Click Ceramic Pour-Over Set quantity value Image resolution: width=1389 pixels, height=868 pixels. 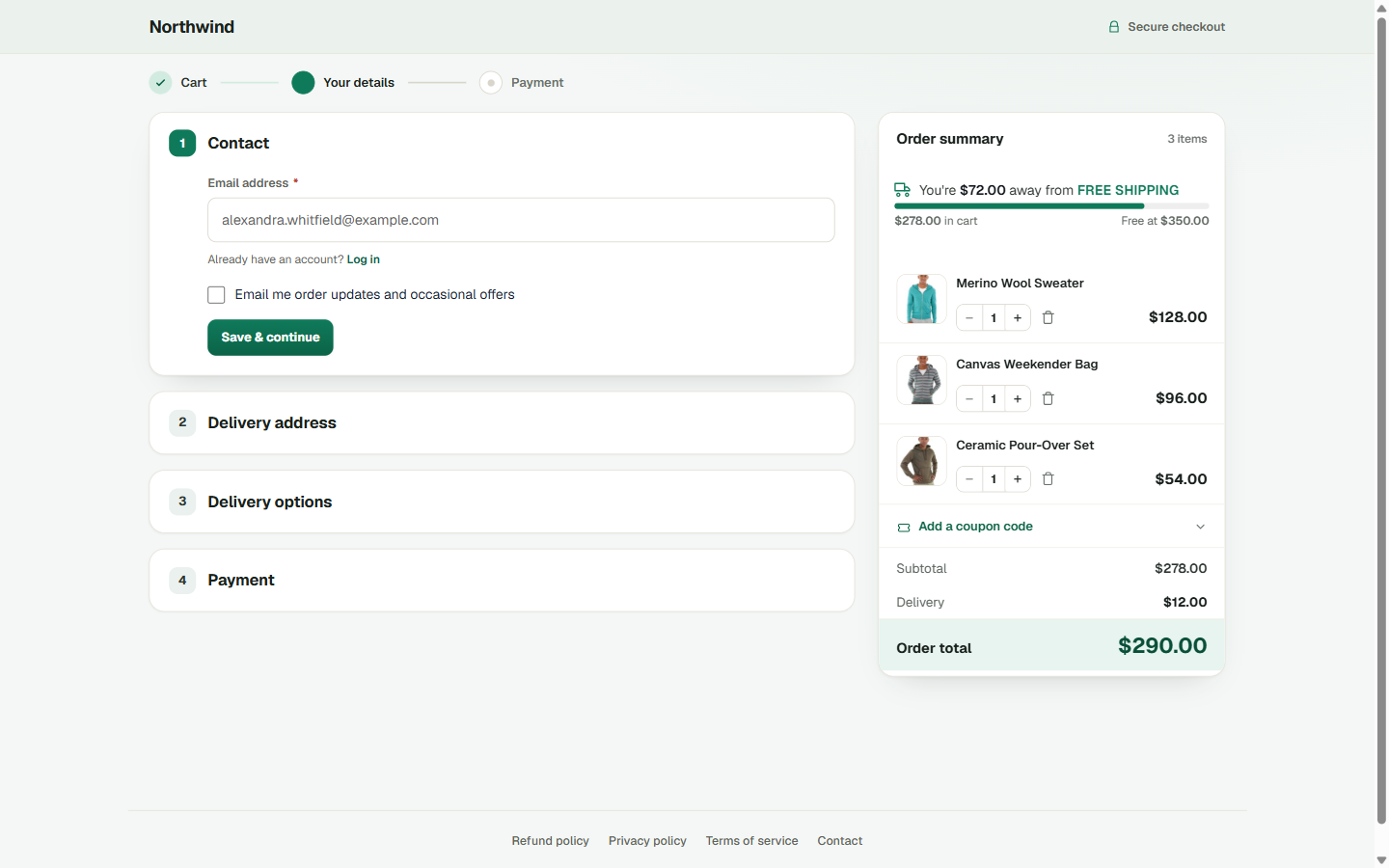994,479
